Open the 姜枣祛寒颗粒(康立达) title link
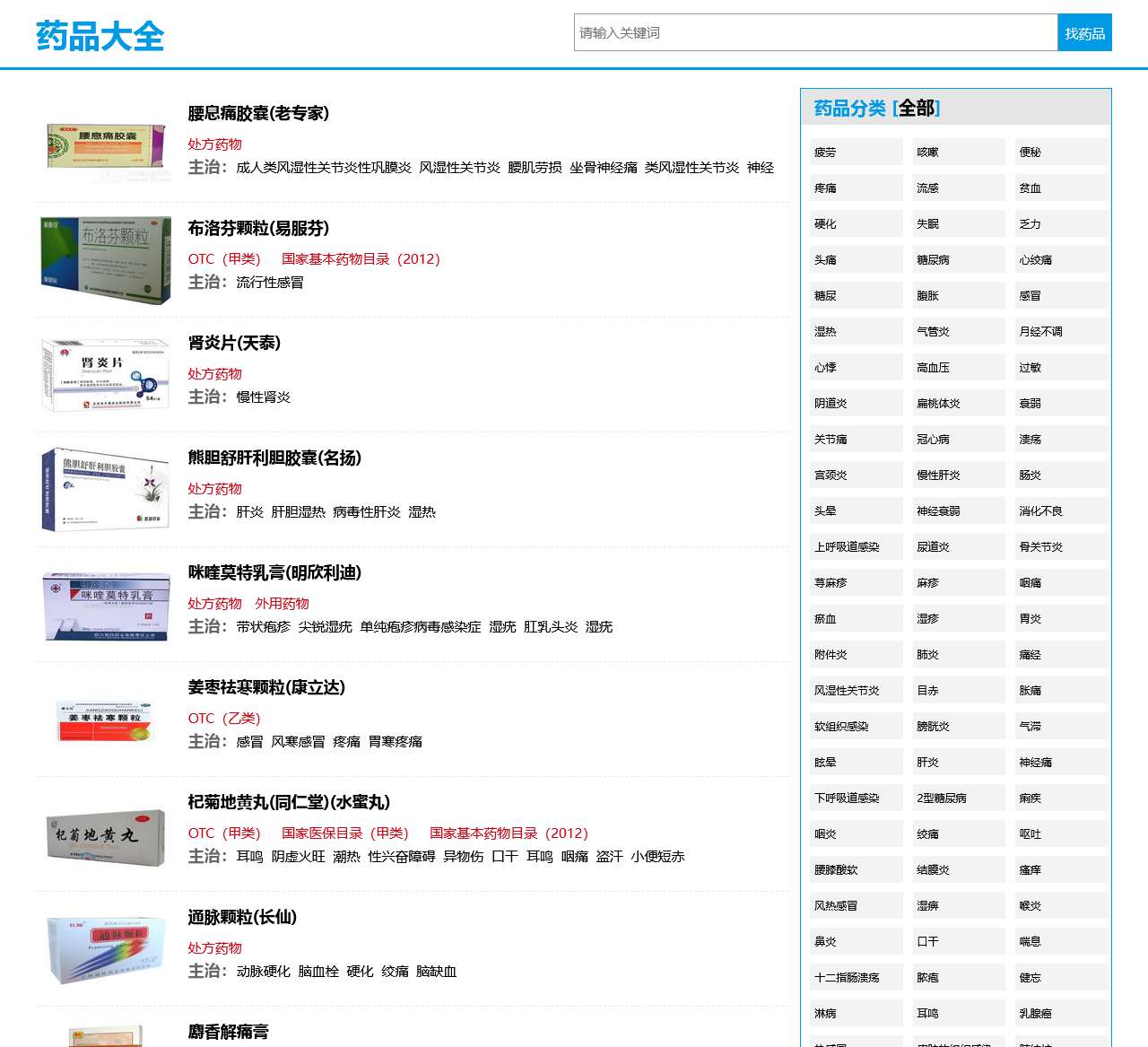 tap(266, 687)
